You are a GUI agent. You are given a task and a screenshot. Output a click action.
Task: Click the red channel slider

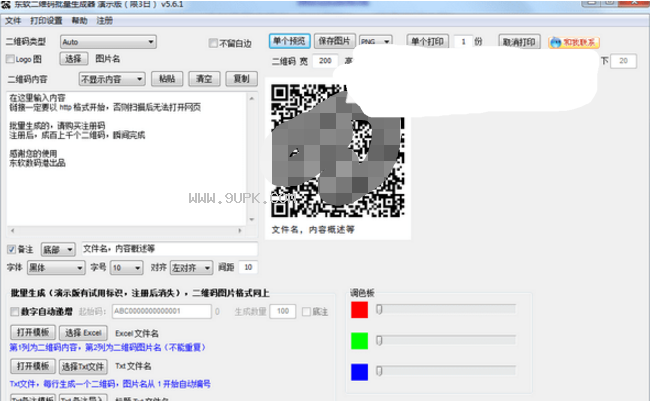pyautogui.click(x=446, y=309)
